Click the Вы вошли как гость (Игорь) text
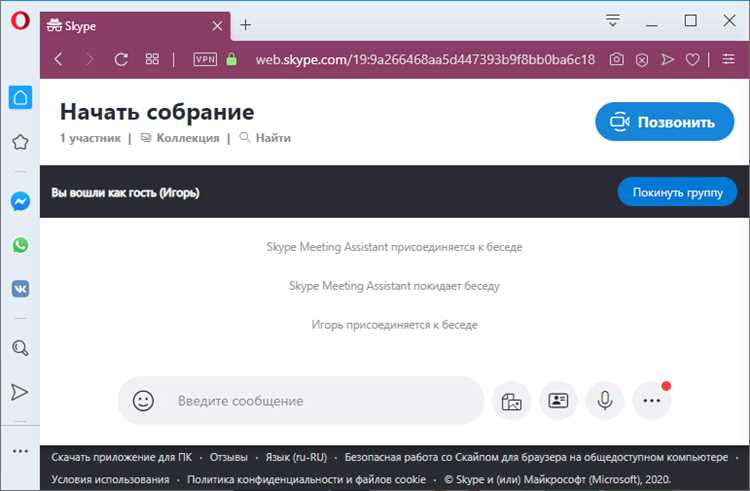 (125, 193)
